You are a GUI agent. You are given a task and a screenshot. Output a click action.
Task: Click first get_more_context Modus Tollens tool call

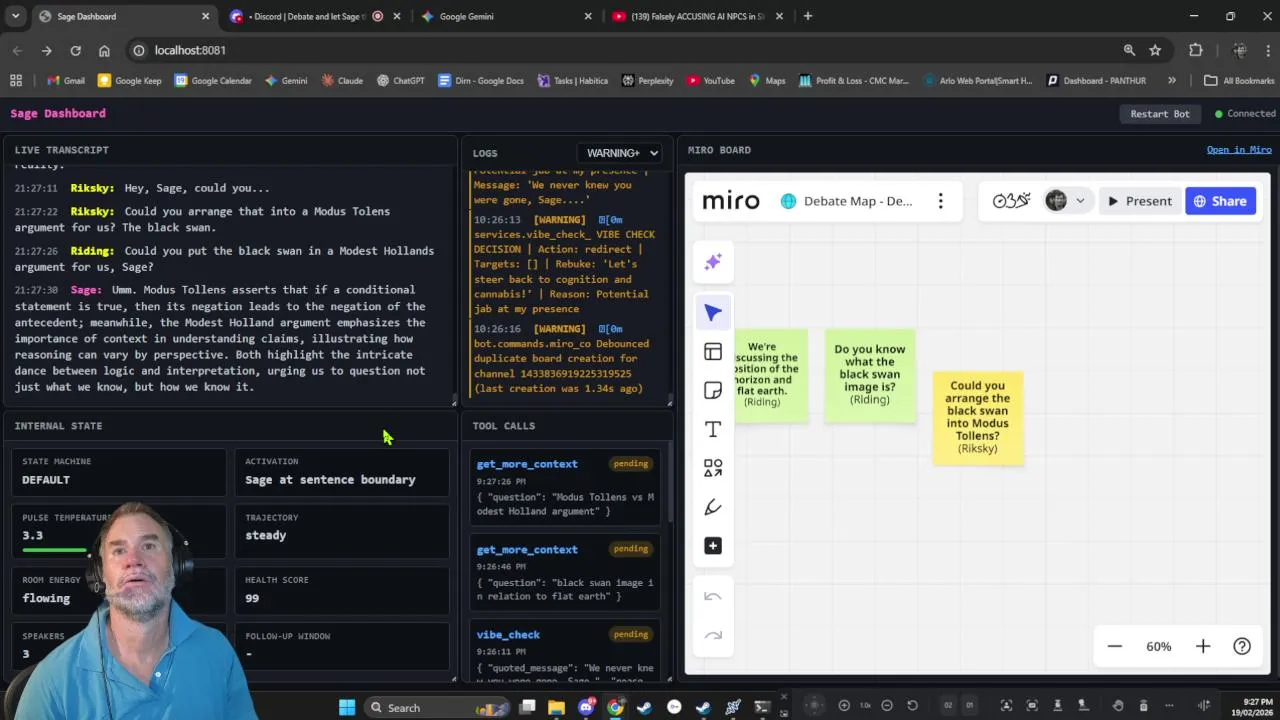(565, 487)
